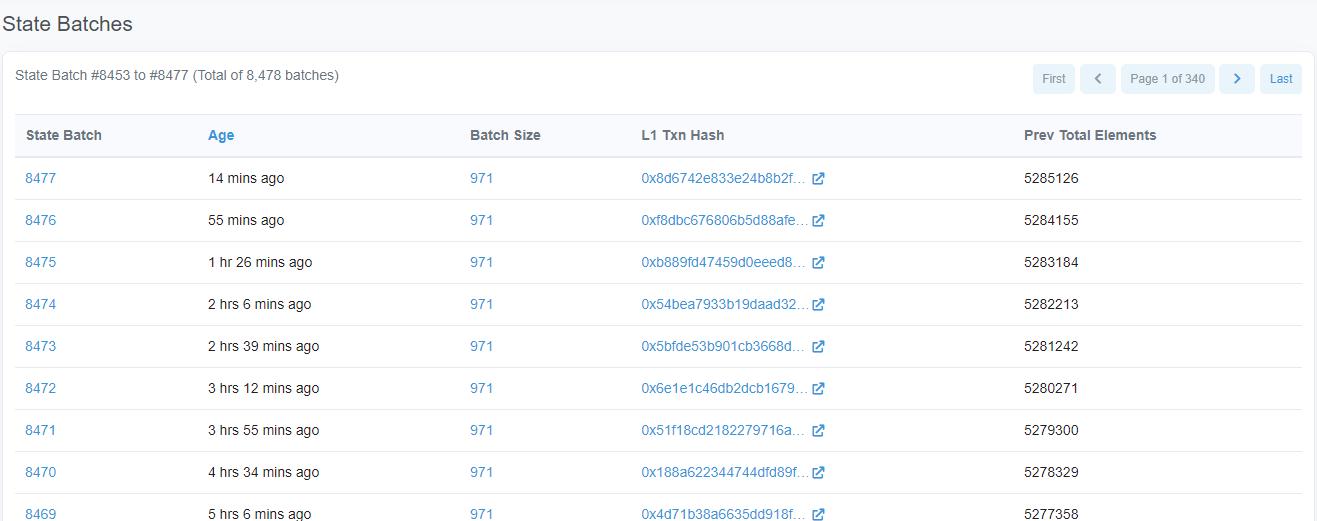Image resolution: width=1317 pixels, height=521 pixels.
Task: Click external link icon for hash 0x8d6742e833e24b8b2f
Action: (818, 179)
